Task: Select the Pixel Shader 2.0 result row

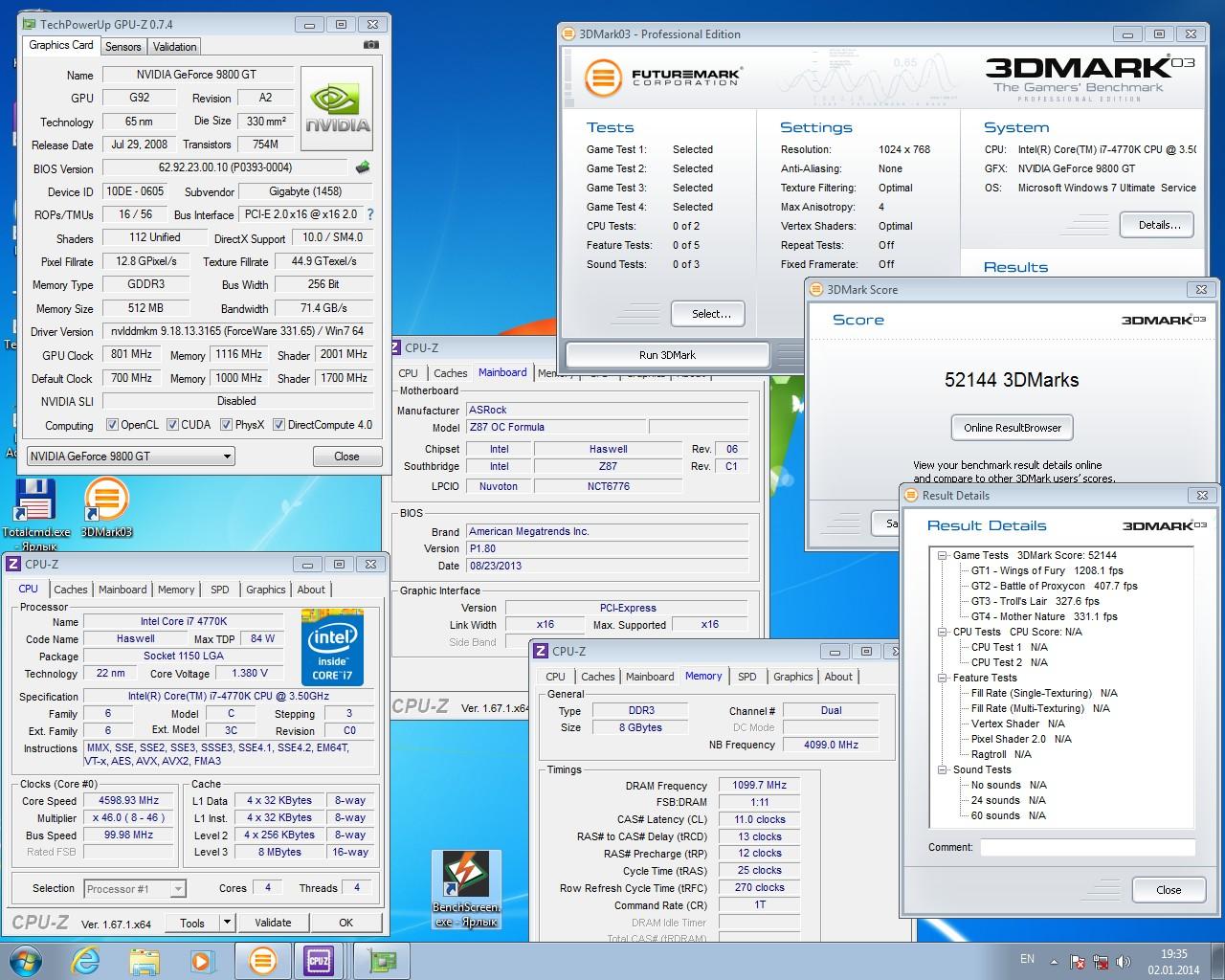Action: point(1021,739)
